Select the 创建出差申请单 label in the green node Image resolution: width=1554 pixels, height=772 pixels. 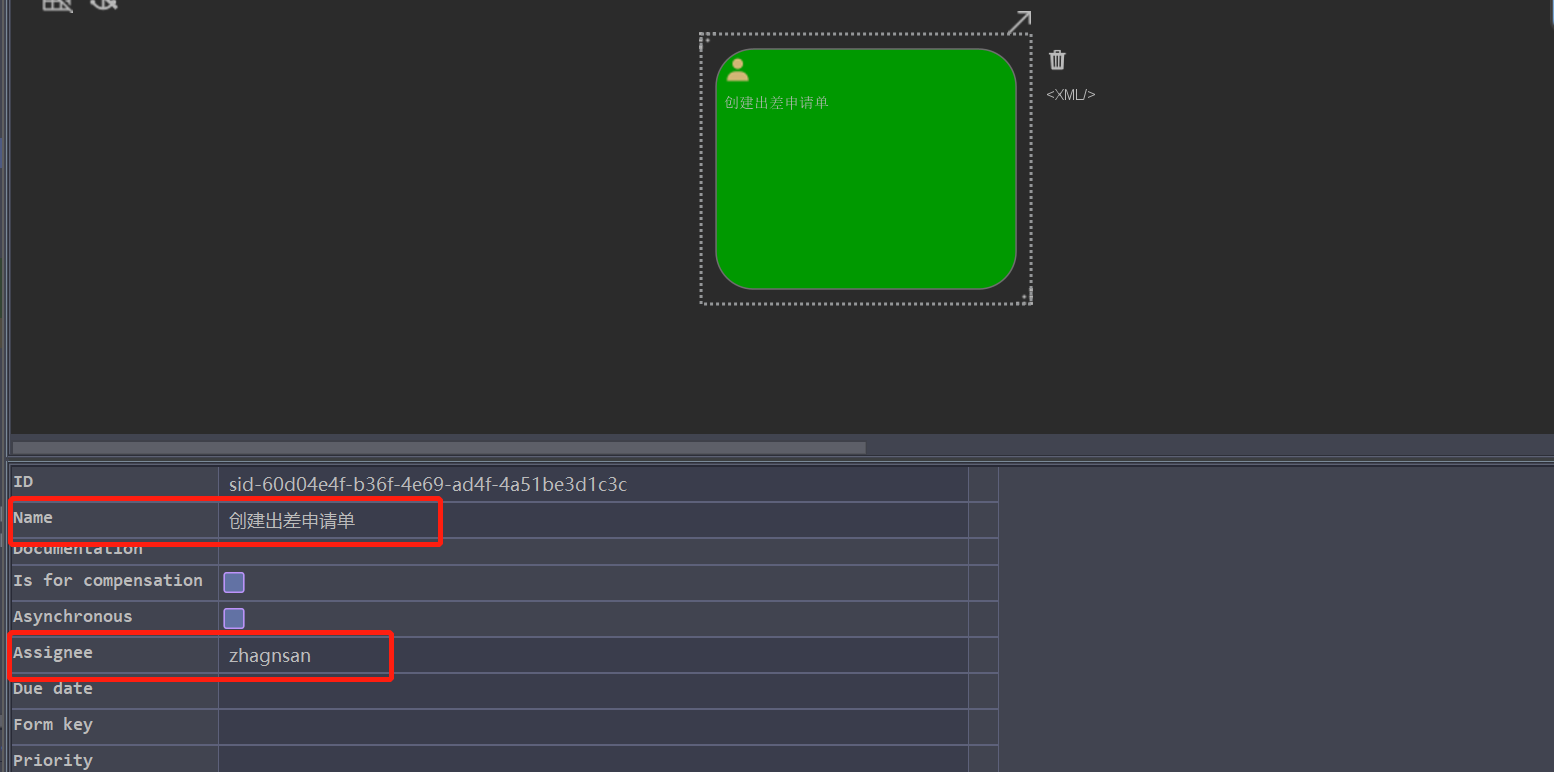(777, 102)
